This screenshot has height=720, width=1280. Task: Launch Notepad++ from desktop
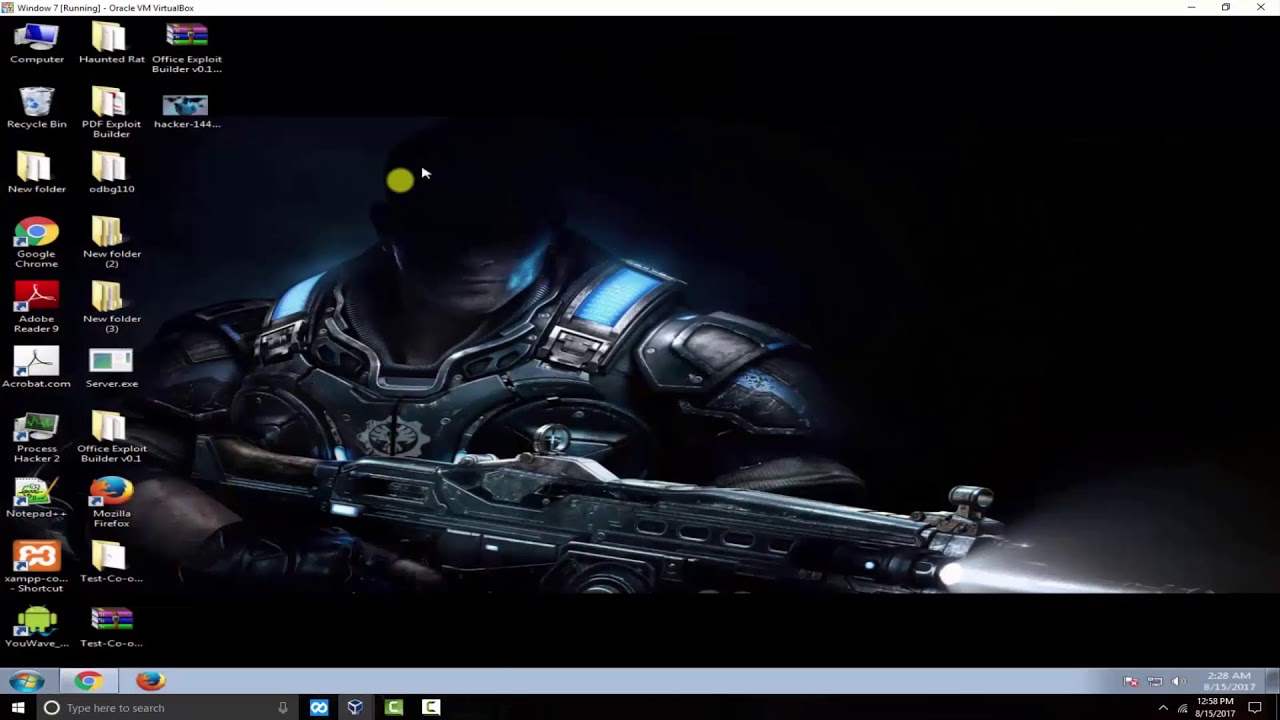[x=36, y=498]
